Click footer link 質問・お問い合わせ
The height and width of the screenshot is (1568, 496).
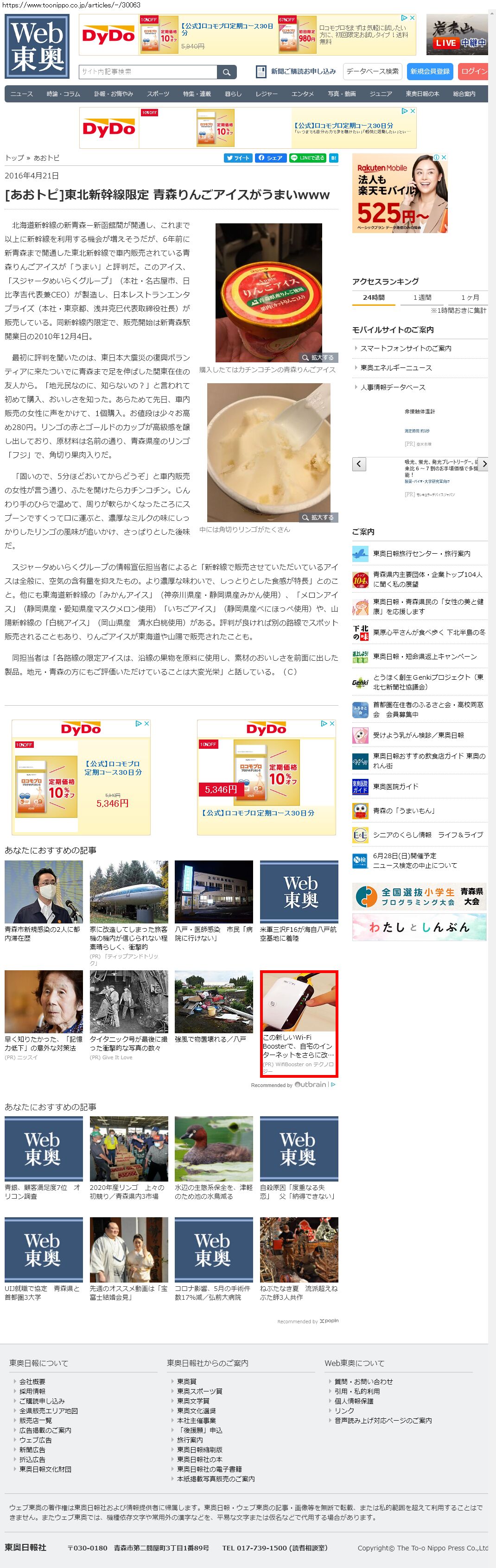(364, 1382)
